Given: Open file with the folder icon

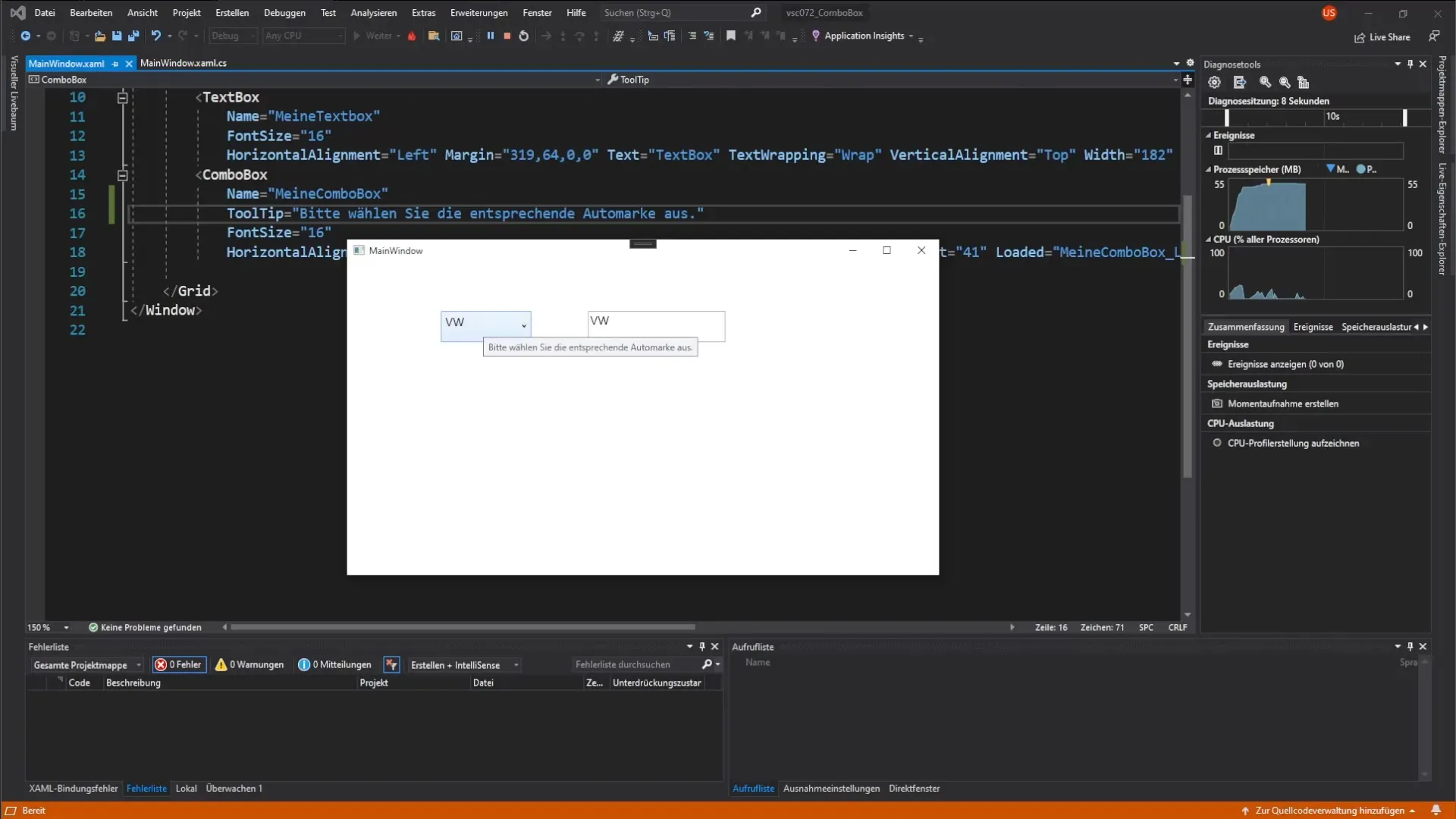Looking at the screenshot, I should click(x=99, y=36).
